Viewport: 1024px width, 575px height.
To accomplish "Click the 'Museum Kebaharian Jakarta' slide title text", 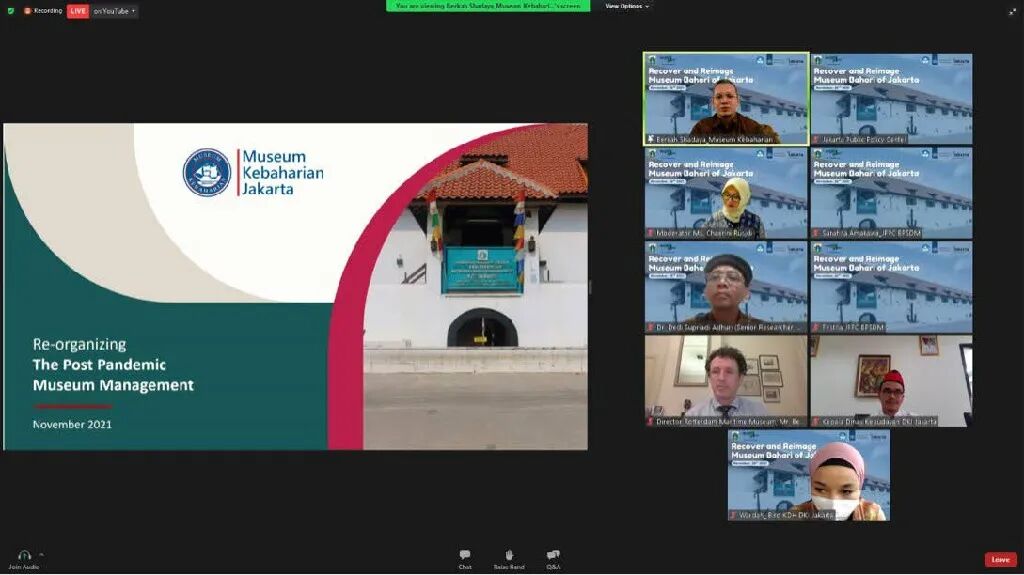I will 283,172.
